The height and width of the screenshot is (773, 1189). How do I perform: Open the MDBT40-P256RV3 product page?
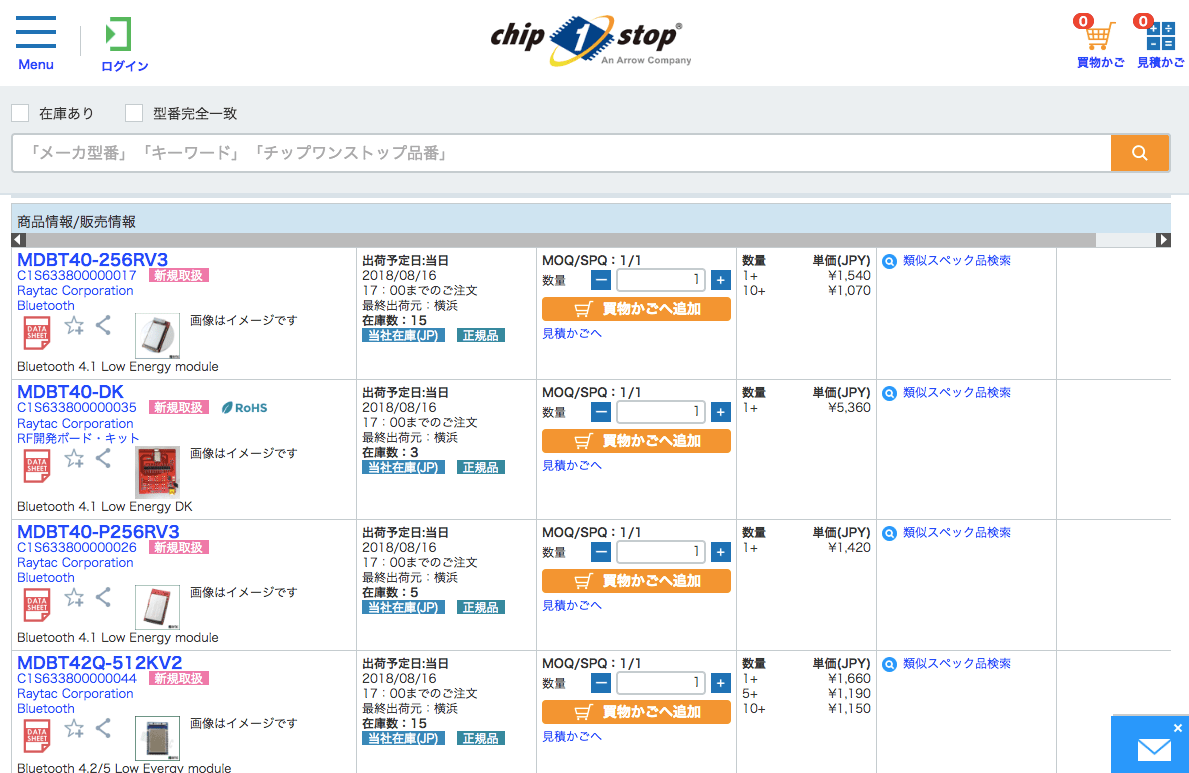point(99,531)
